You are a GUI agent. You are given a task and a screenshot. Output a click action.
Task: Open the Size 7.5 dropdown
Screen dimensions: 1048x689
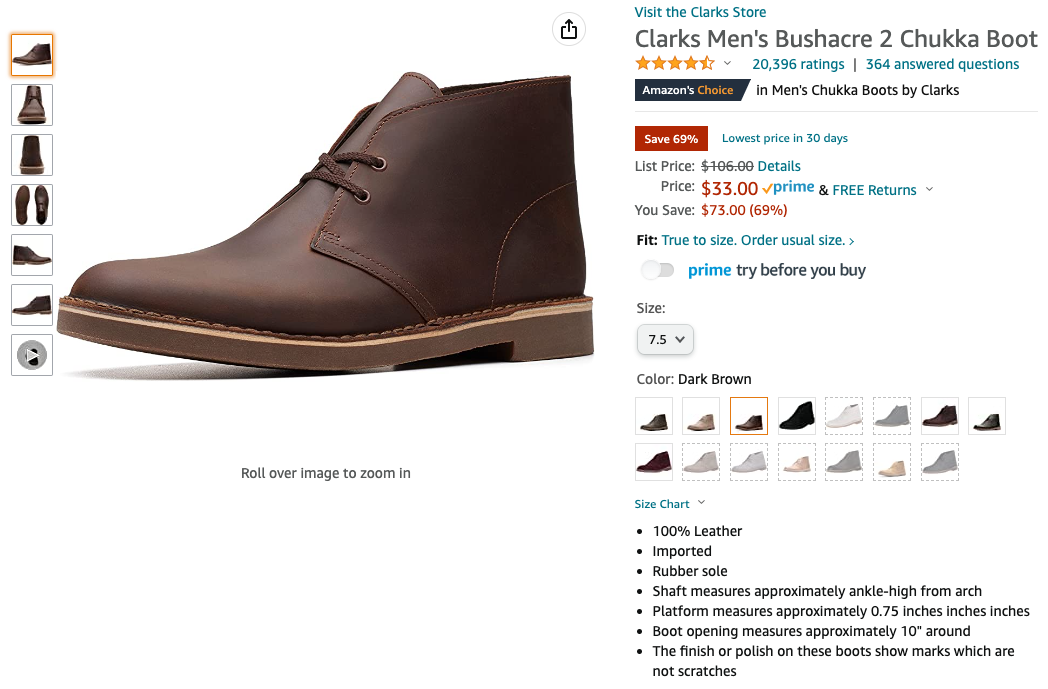(665, 340)
